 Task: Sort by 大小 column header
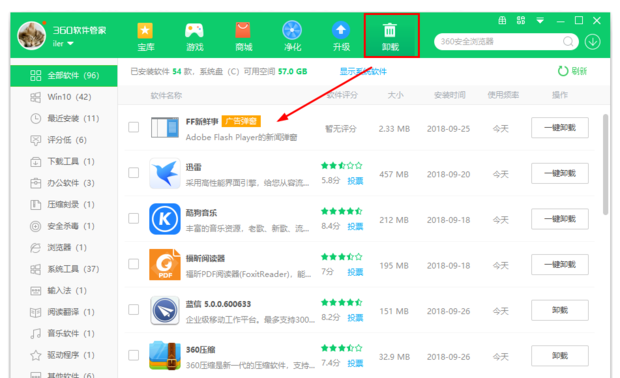395,95
